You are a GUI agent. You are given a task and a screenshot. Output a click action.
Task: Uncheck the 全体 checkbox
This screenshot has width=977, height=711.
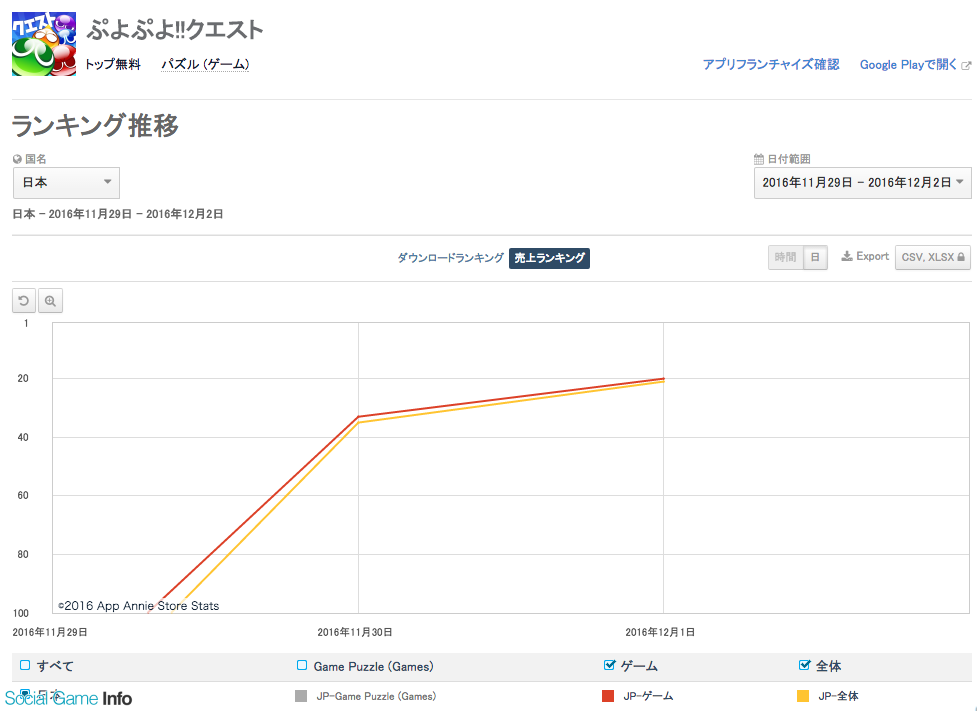pyautogui.click(x=804, y=666)
